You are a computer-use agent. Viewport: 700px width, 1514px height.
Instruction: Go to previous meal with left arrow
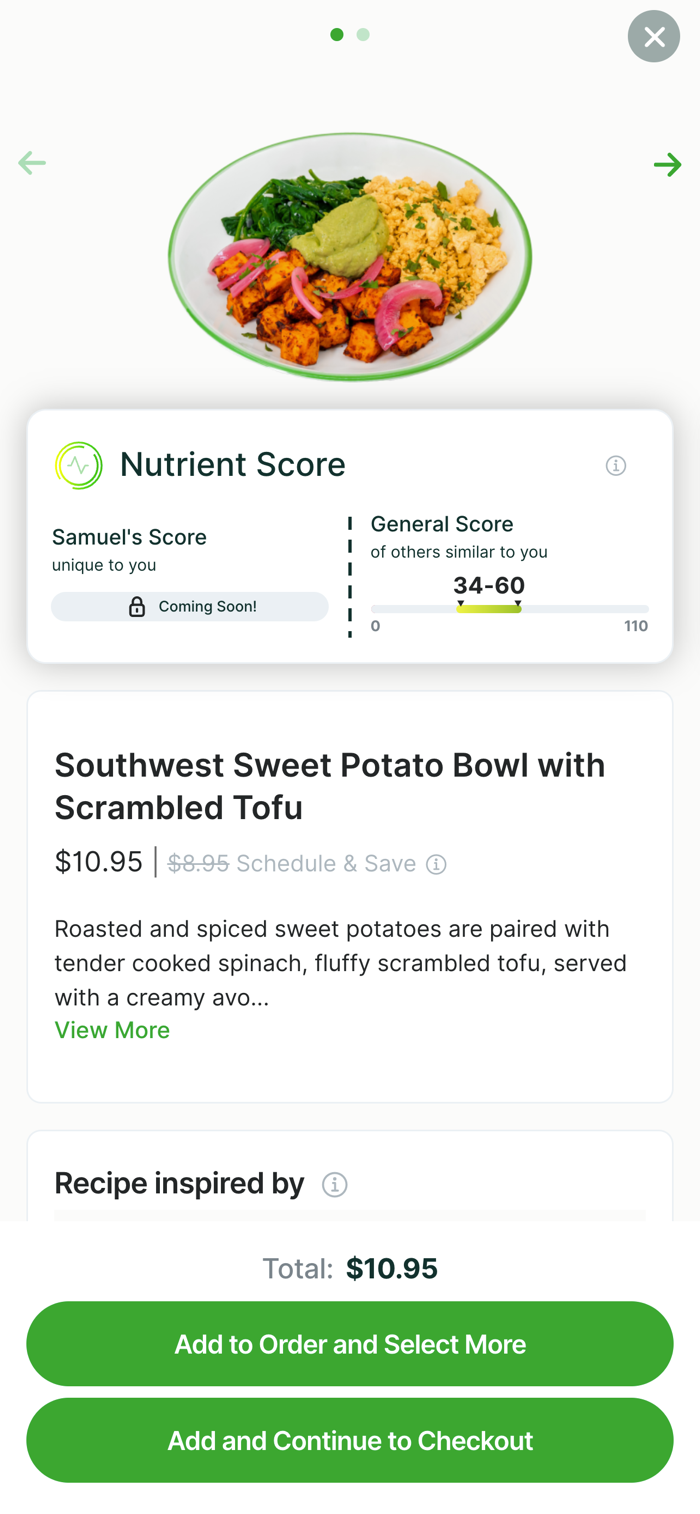pos(32,163)
